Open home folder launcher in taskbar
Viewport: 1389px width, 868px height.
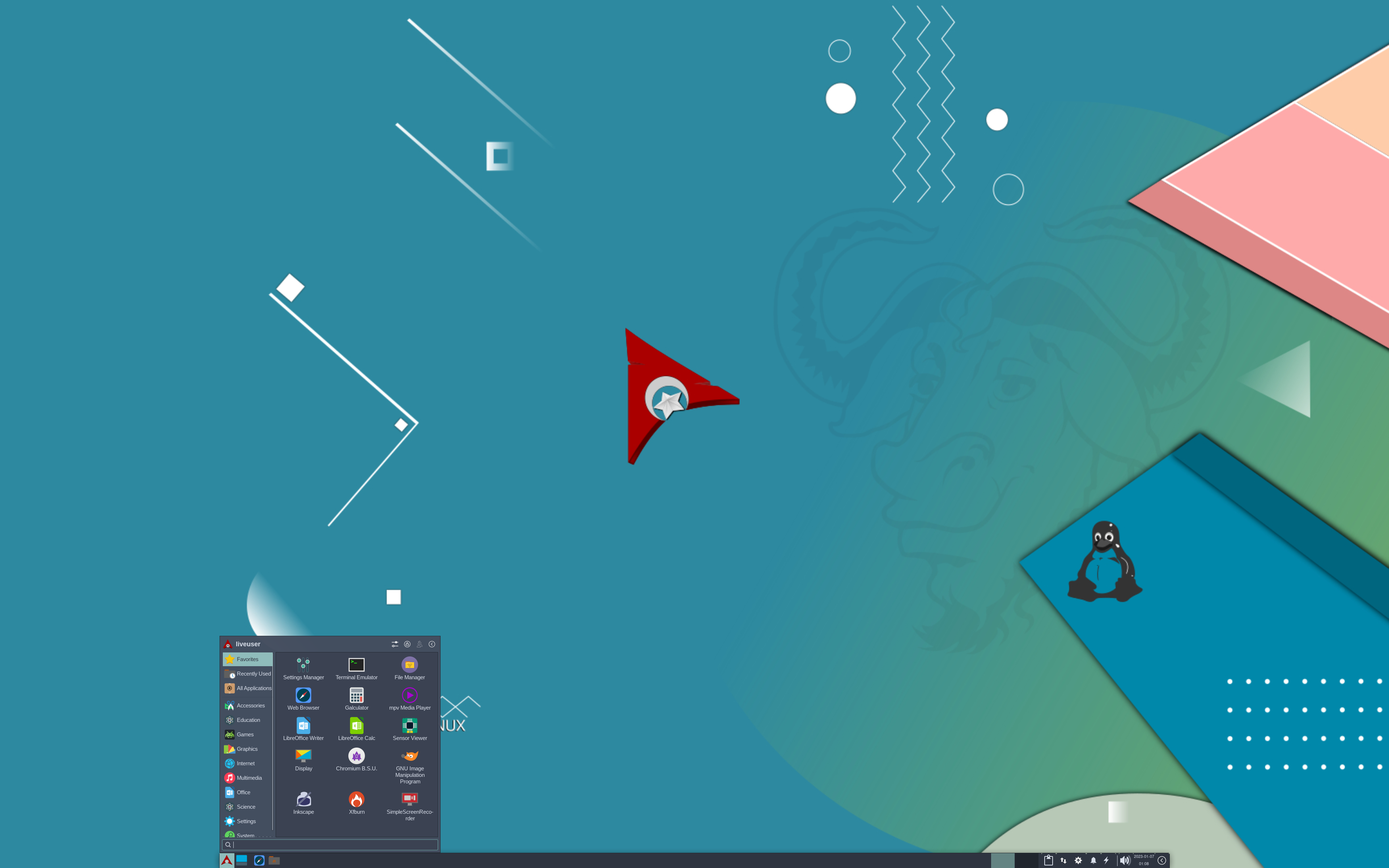coord(274,860)
